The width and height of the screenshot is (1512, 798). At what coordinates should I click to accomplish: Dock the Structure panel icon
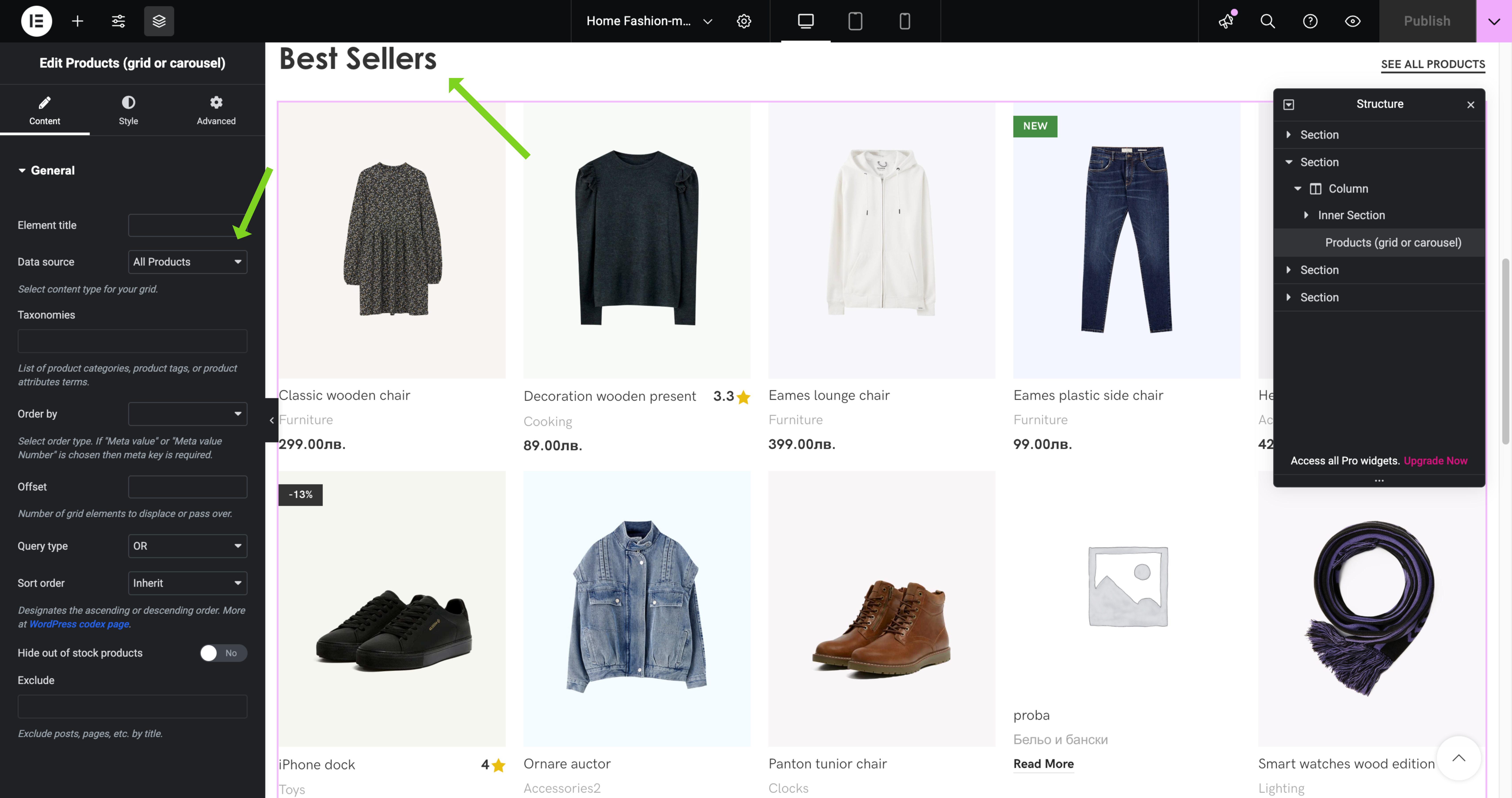tap(1288, 104)
